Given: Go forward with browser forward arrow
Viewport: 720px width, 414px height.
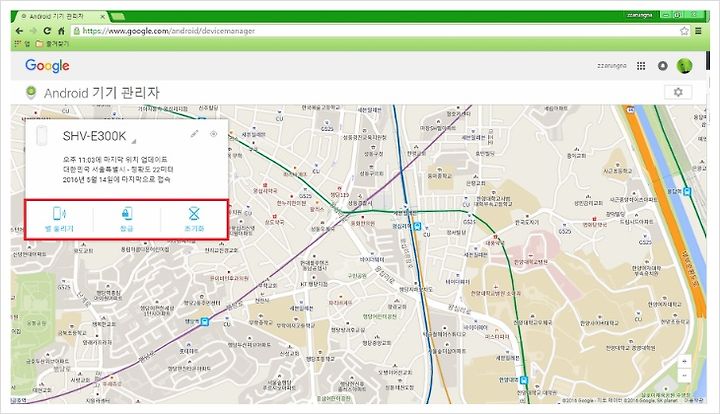Looking at the screenshot, I should click(x=33, y=31).
